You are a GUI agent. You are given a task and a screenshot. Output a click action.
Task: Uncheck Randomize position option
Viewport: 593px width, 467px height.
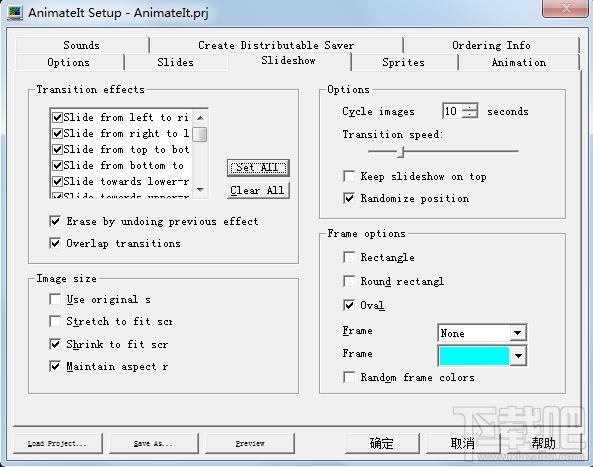click(349, 198)
